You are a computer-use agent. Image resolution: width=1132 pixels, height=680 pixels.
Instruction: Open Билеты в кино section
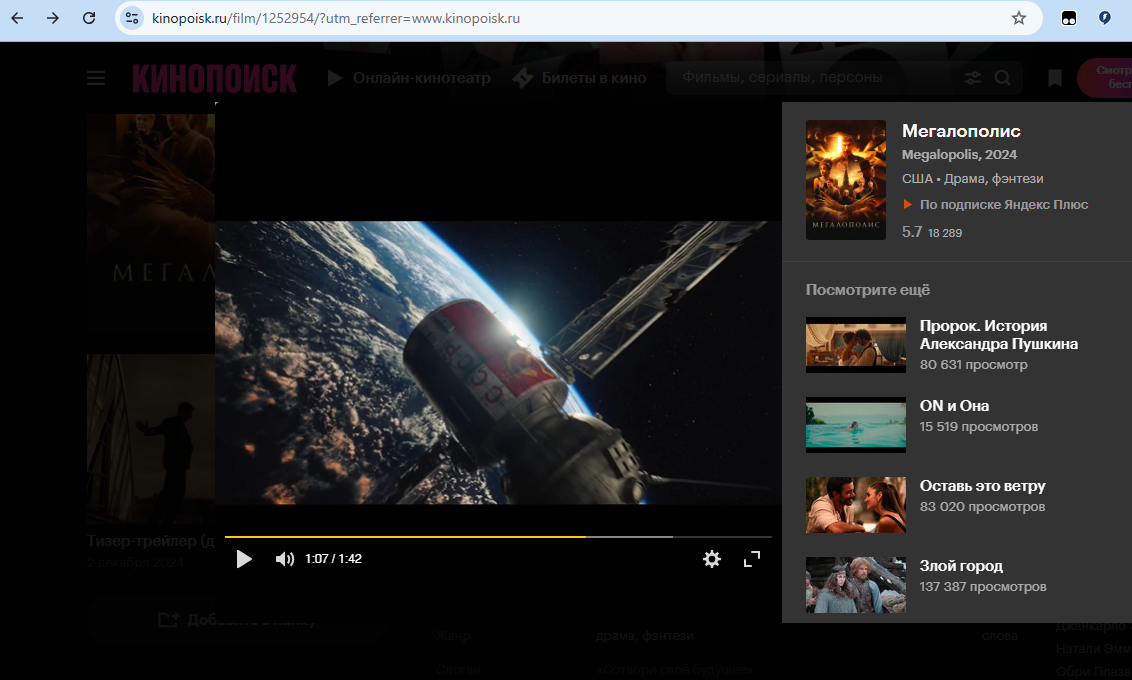pos(580,78)
